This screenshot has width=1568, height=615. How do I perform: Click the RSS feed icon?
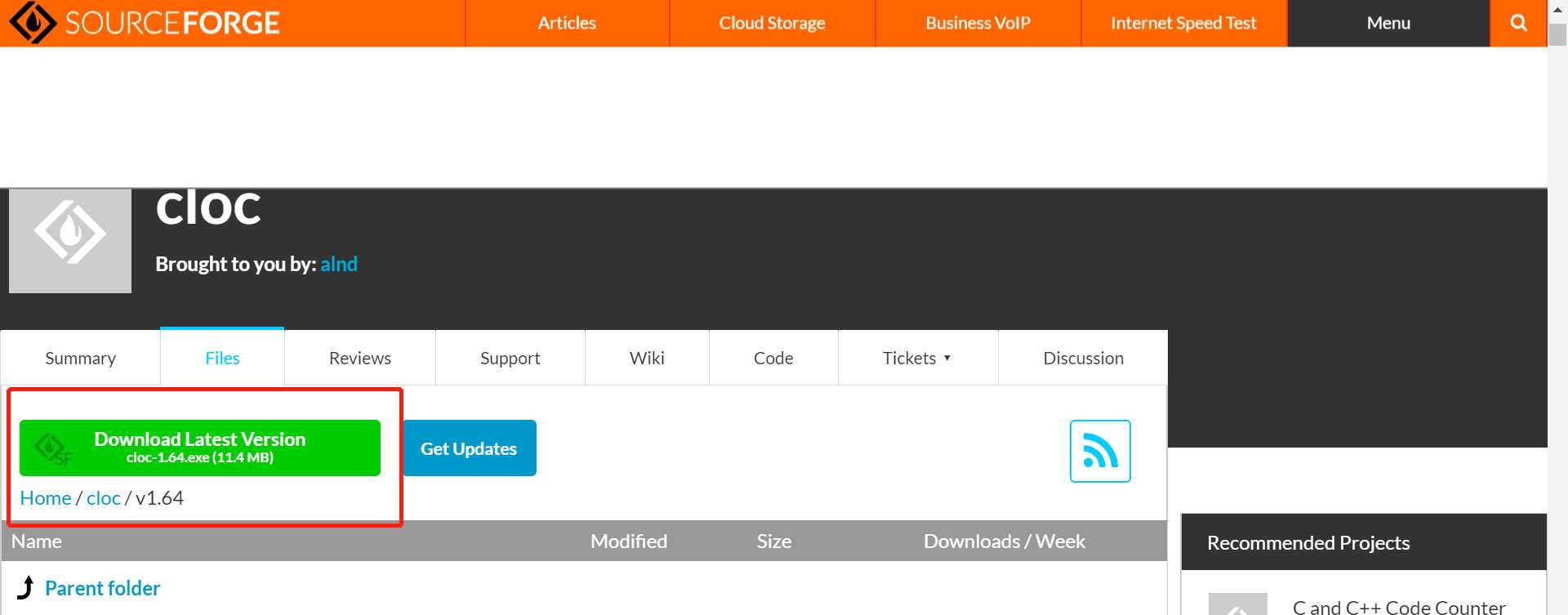[1100, 451]
